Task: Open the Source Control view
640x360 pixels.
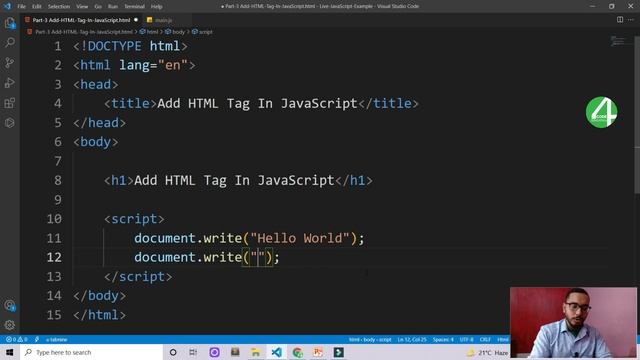Action: [x=10, y=62]
